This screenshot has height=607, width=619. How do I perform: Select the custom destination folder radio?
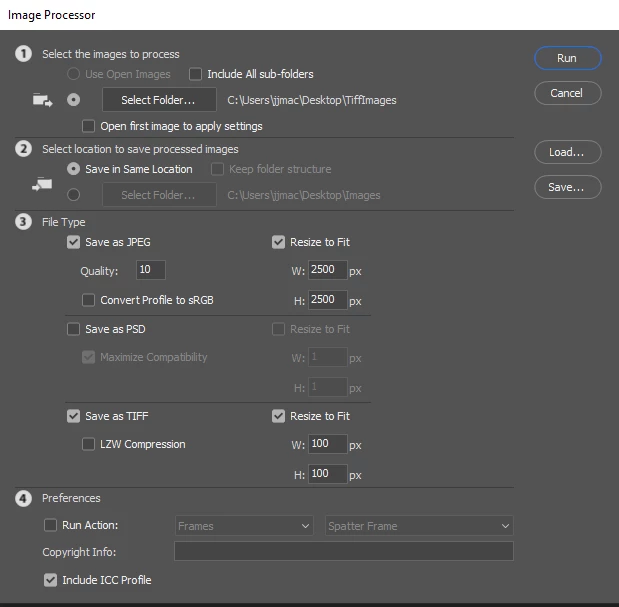73,195
